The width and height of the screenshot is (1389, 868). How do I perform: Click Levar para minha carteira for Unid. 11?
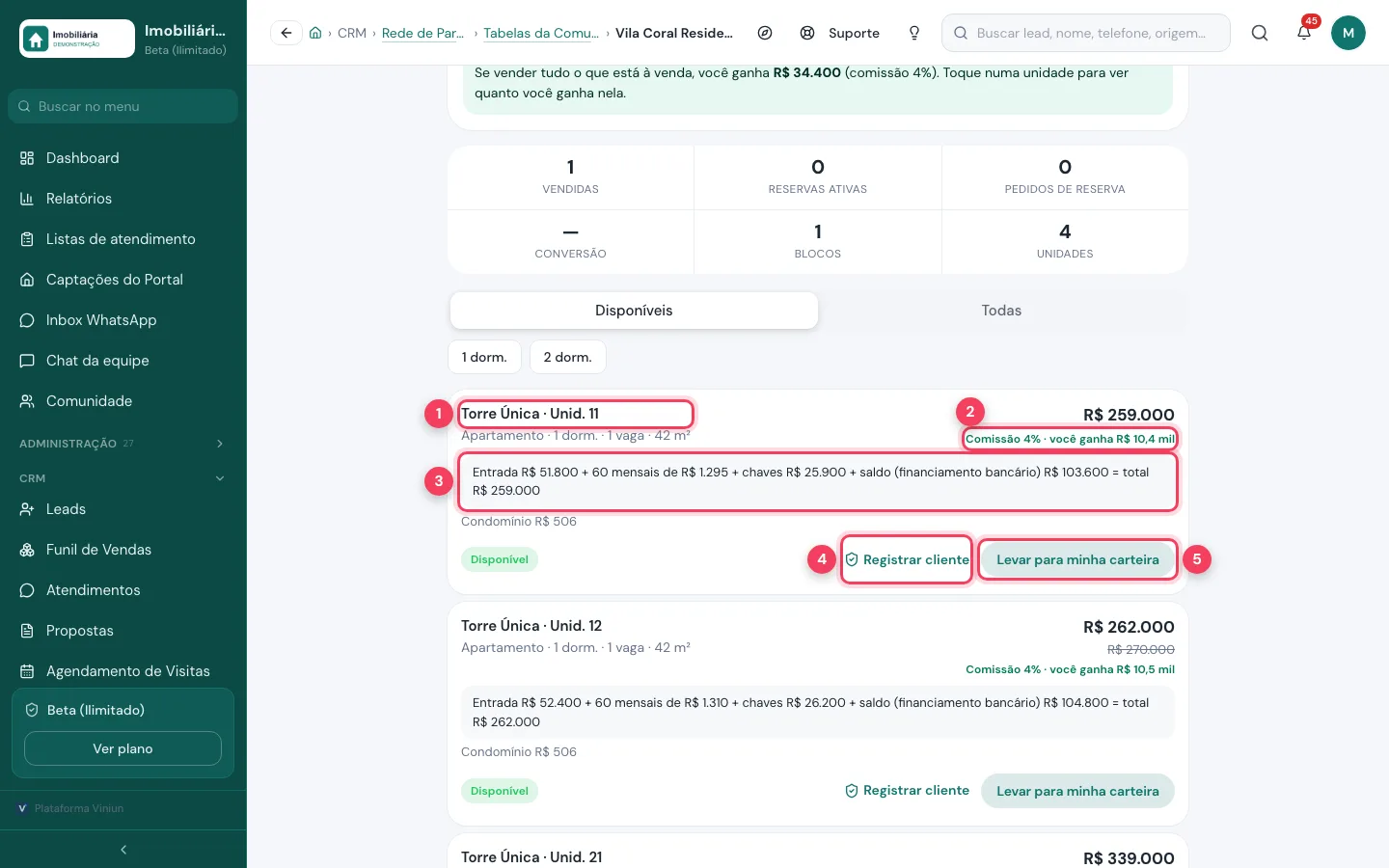1077,559
